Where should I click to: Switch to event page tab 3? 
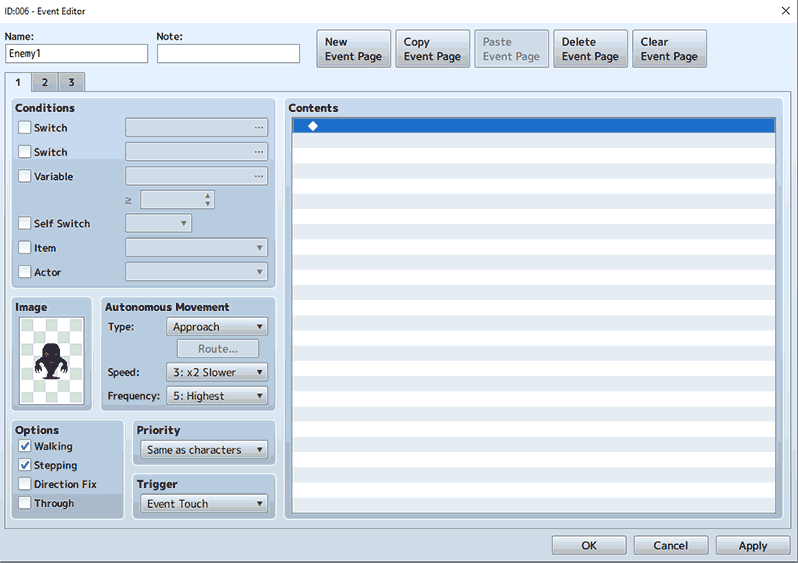(x=71, y=82)
